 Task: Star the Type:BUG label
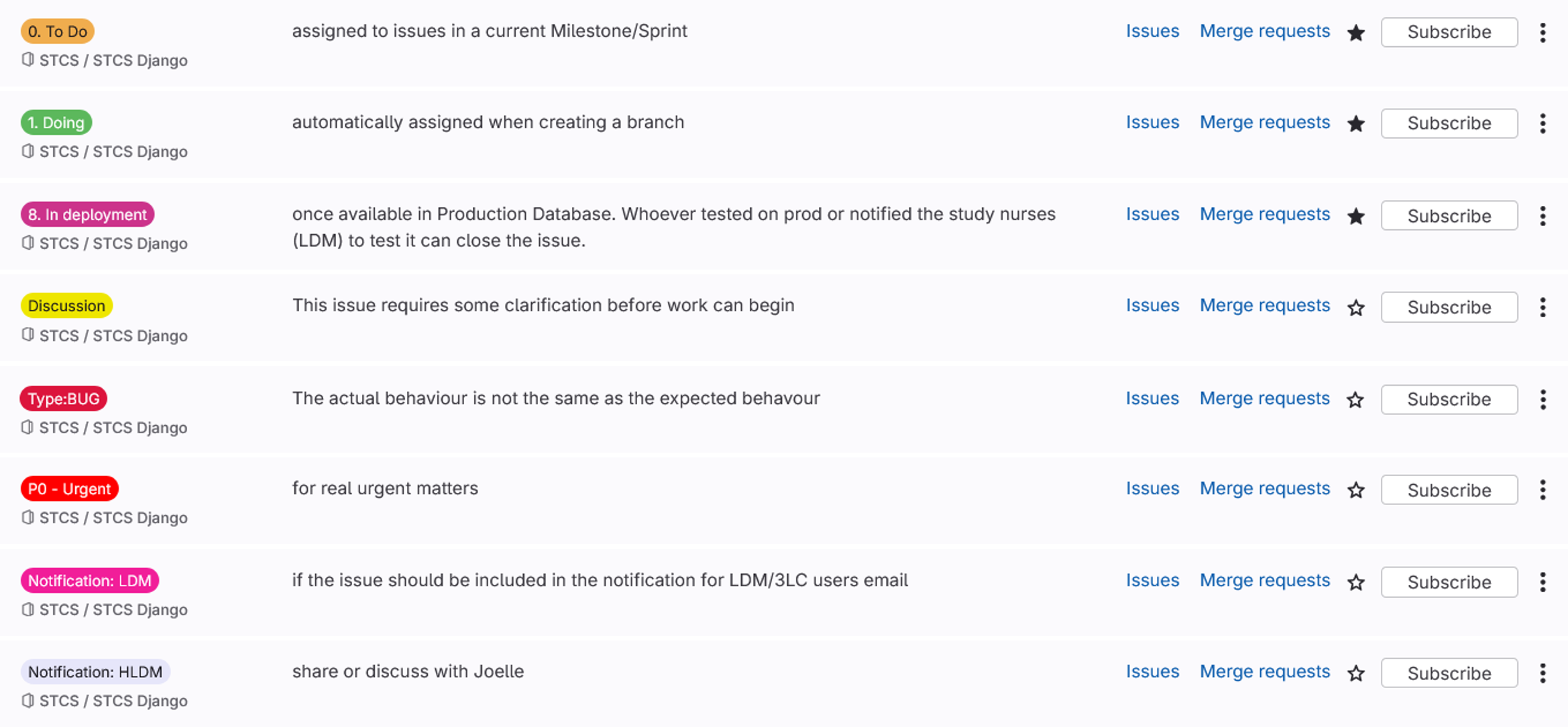pyautogui.click(x=1355, y=400)
